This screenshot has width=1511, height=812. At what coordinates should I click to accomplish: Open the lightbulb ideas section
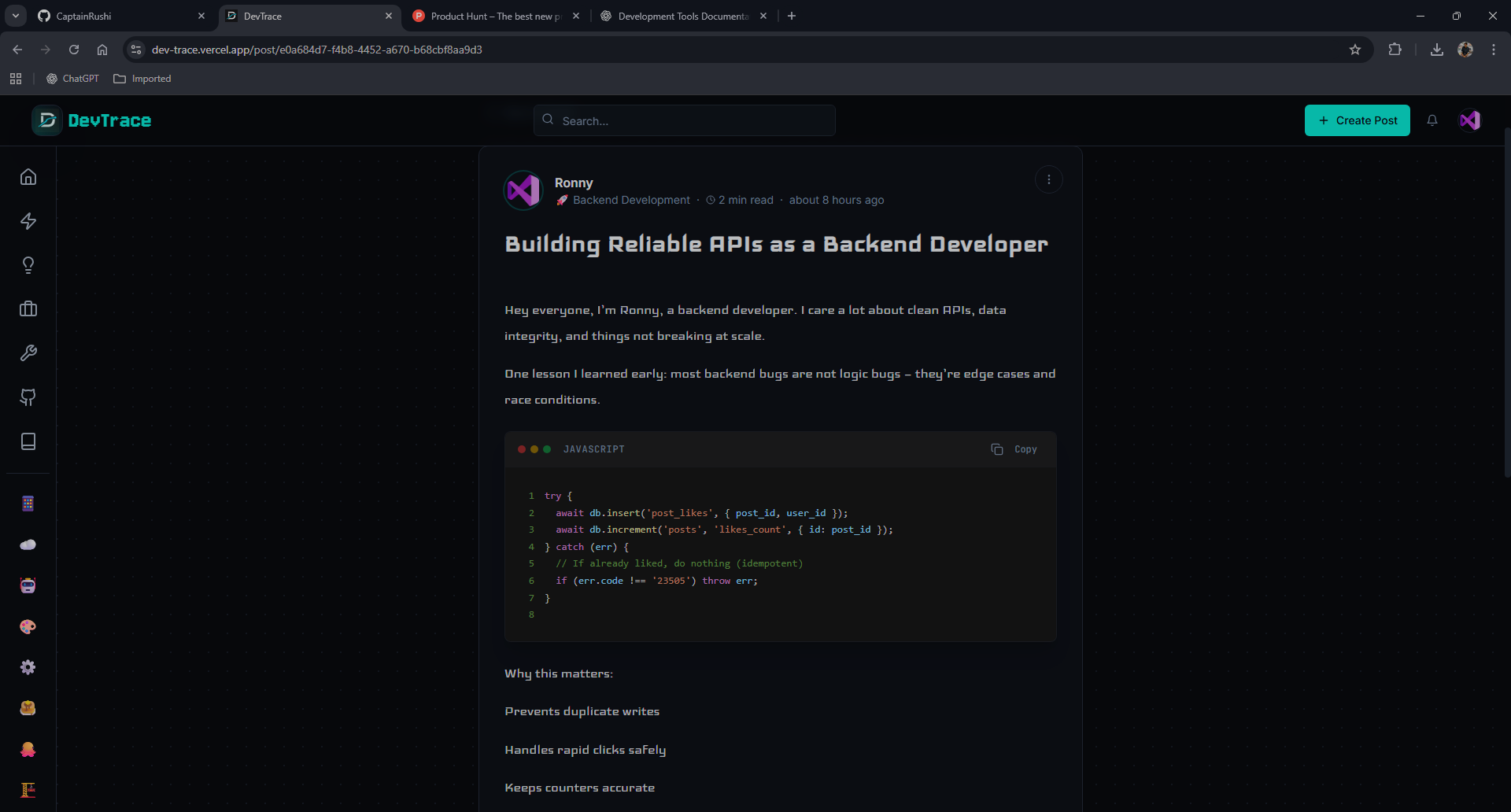click(28, 265)
